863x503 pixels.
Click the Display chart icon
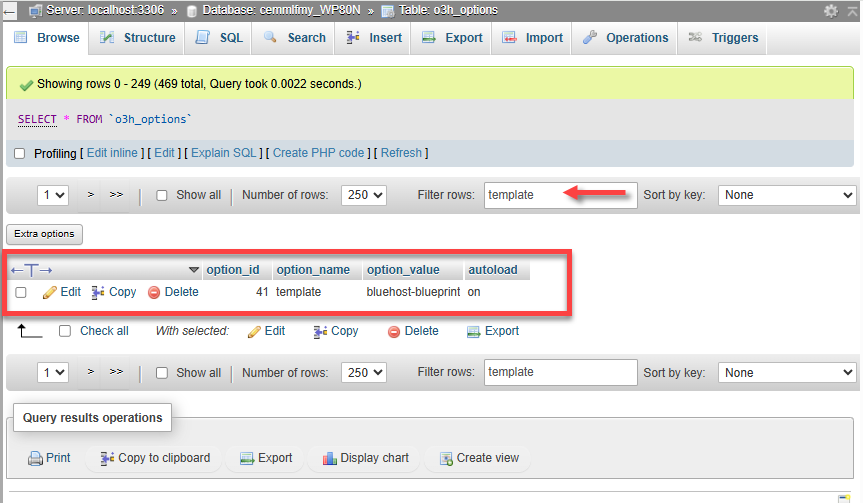click(x=330, y=458)
